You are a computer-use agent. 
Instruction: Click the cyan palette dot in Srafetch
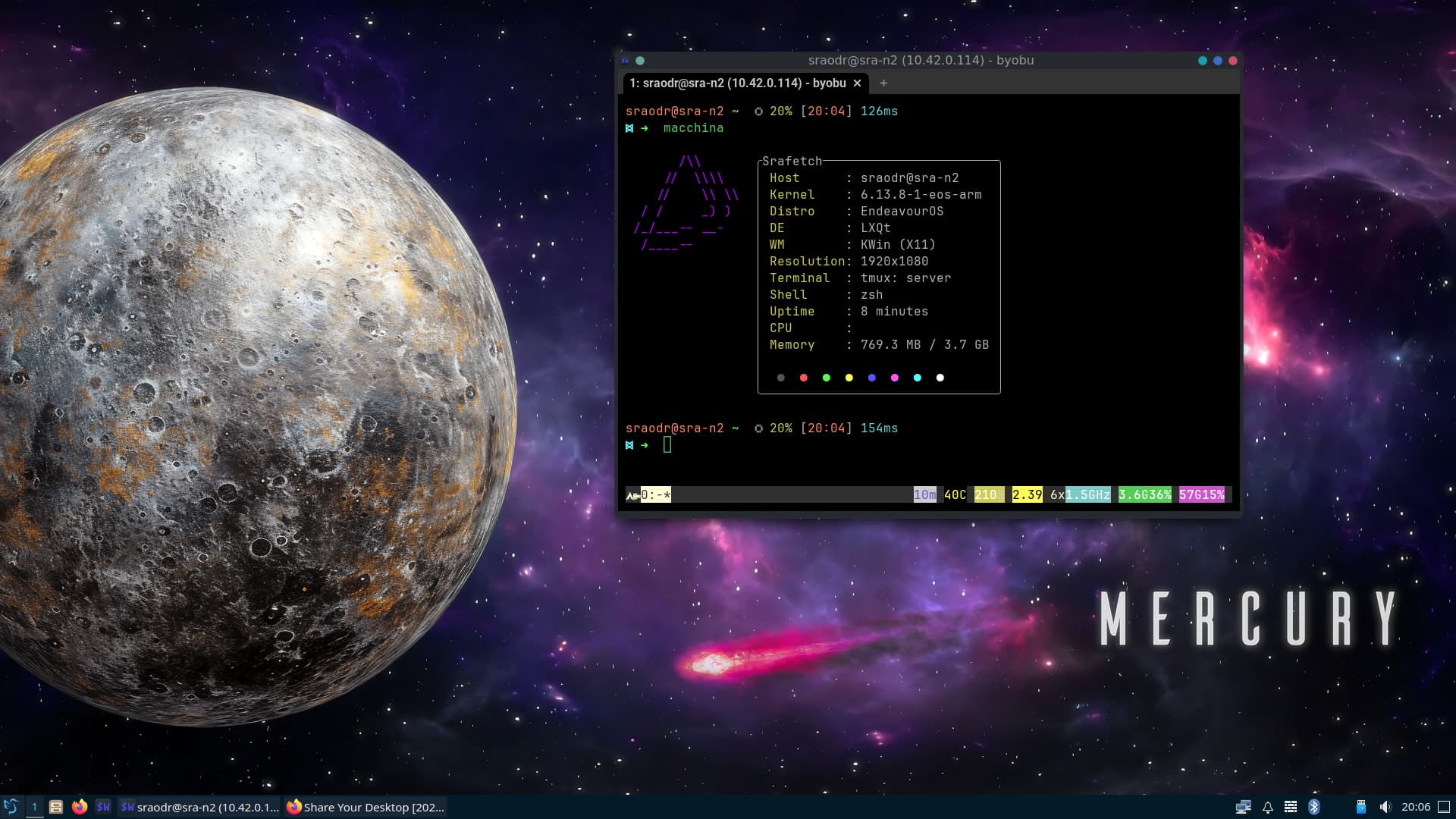(917, 378)
